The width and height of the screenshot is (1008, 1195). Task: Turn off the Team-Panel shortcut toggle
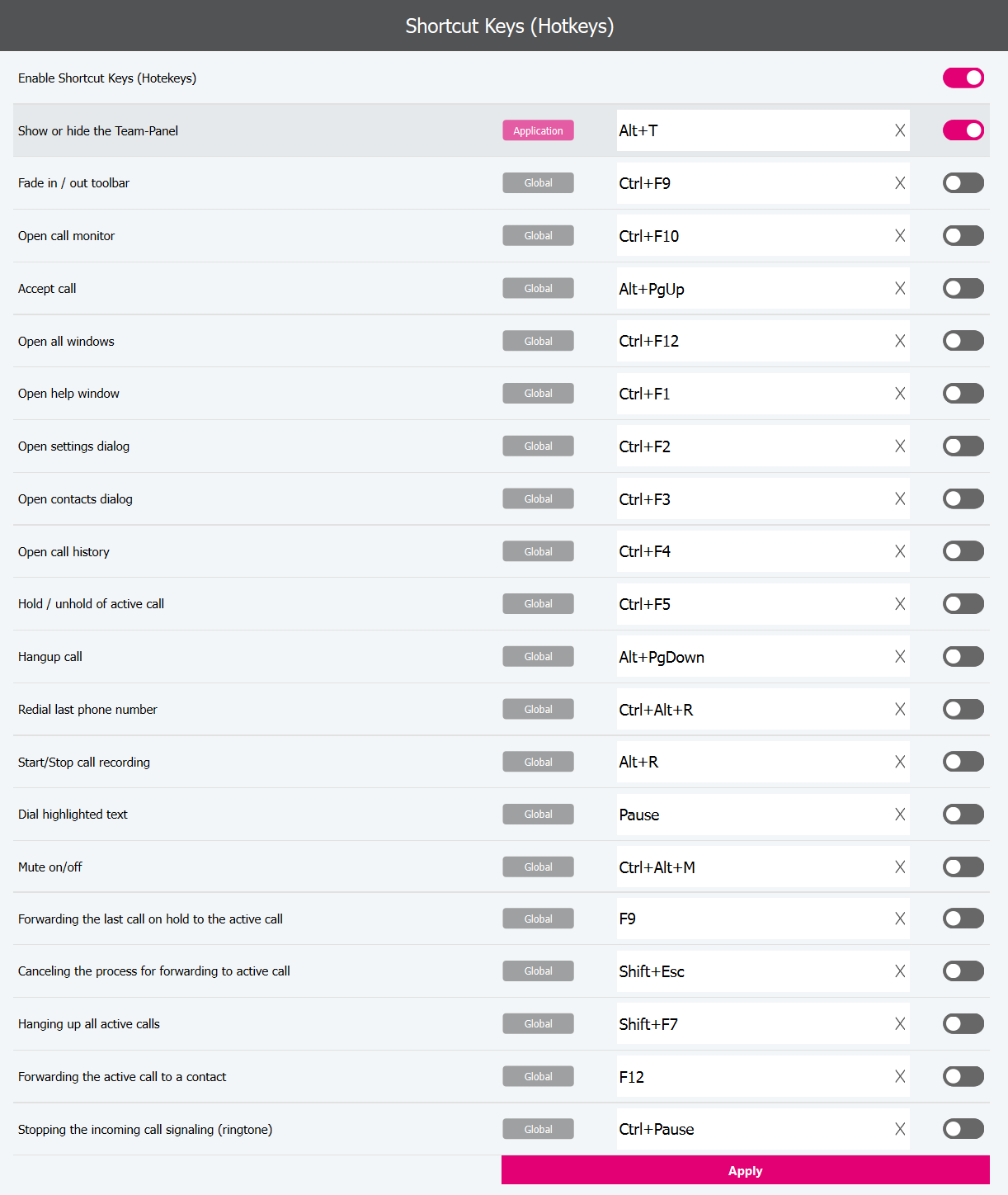point(963,130)
